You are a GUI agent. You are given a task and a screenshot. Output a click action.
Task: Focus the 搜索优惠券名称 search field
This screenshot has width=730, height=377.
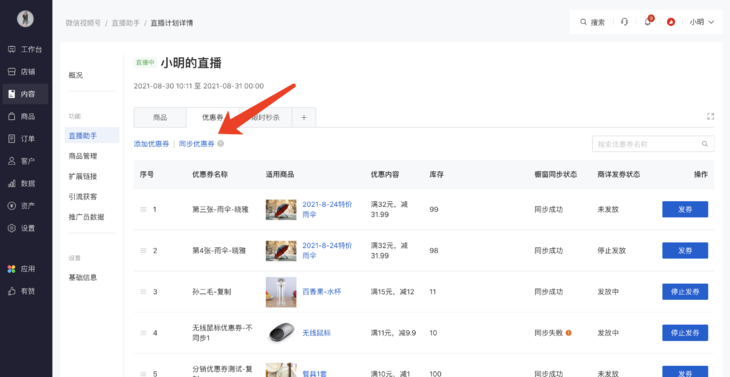coord(653,144)
